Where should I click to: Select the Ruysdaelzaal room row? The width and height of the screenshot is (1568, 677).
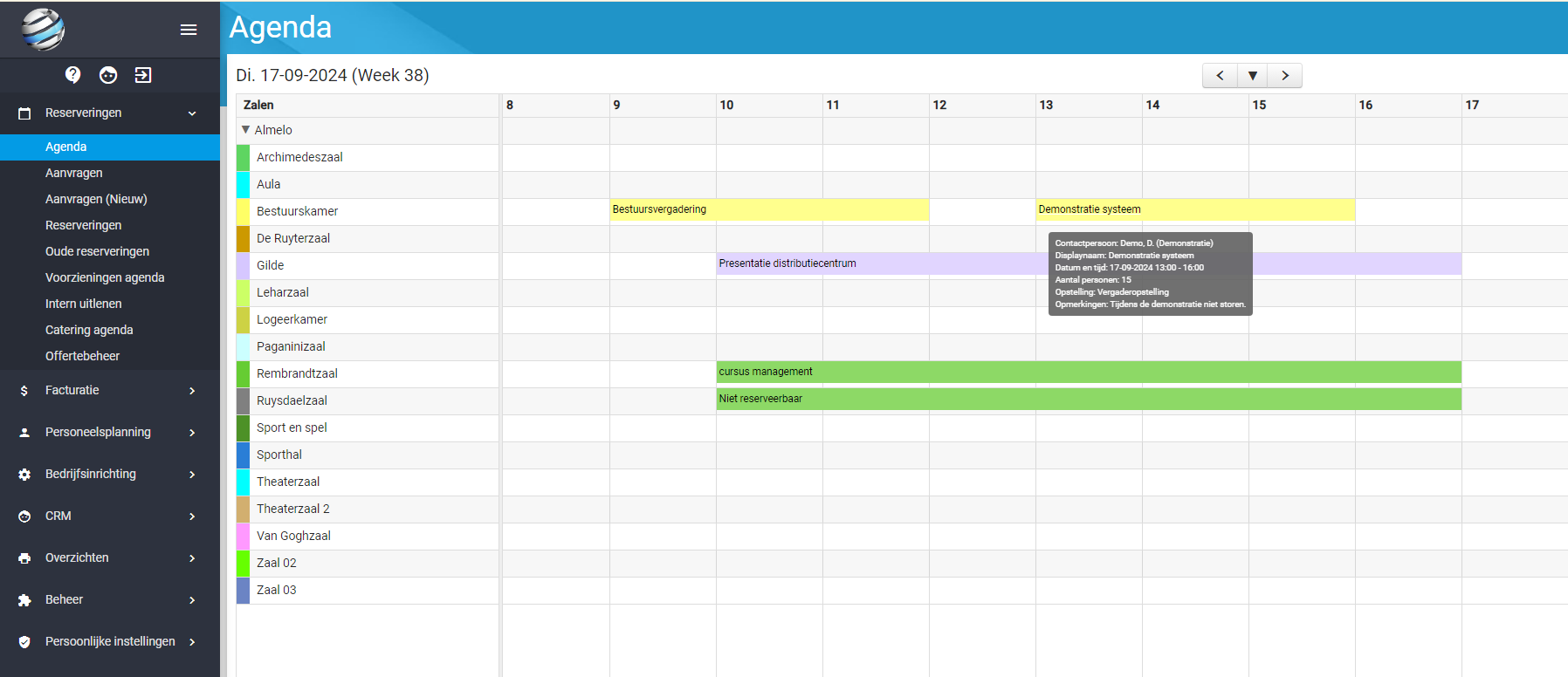[368, 401]
